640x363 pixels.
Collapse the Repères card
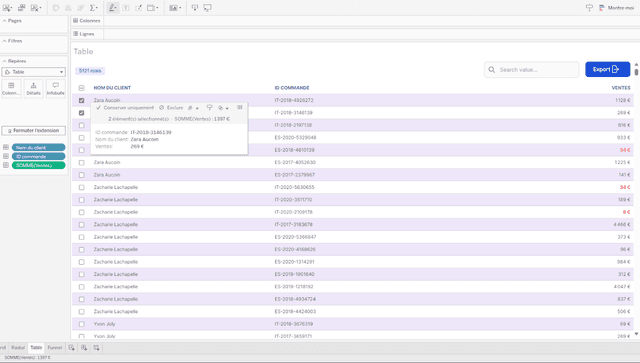[x=4, y=61]
